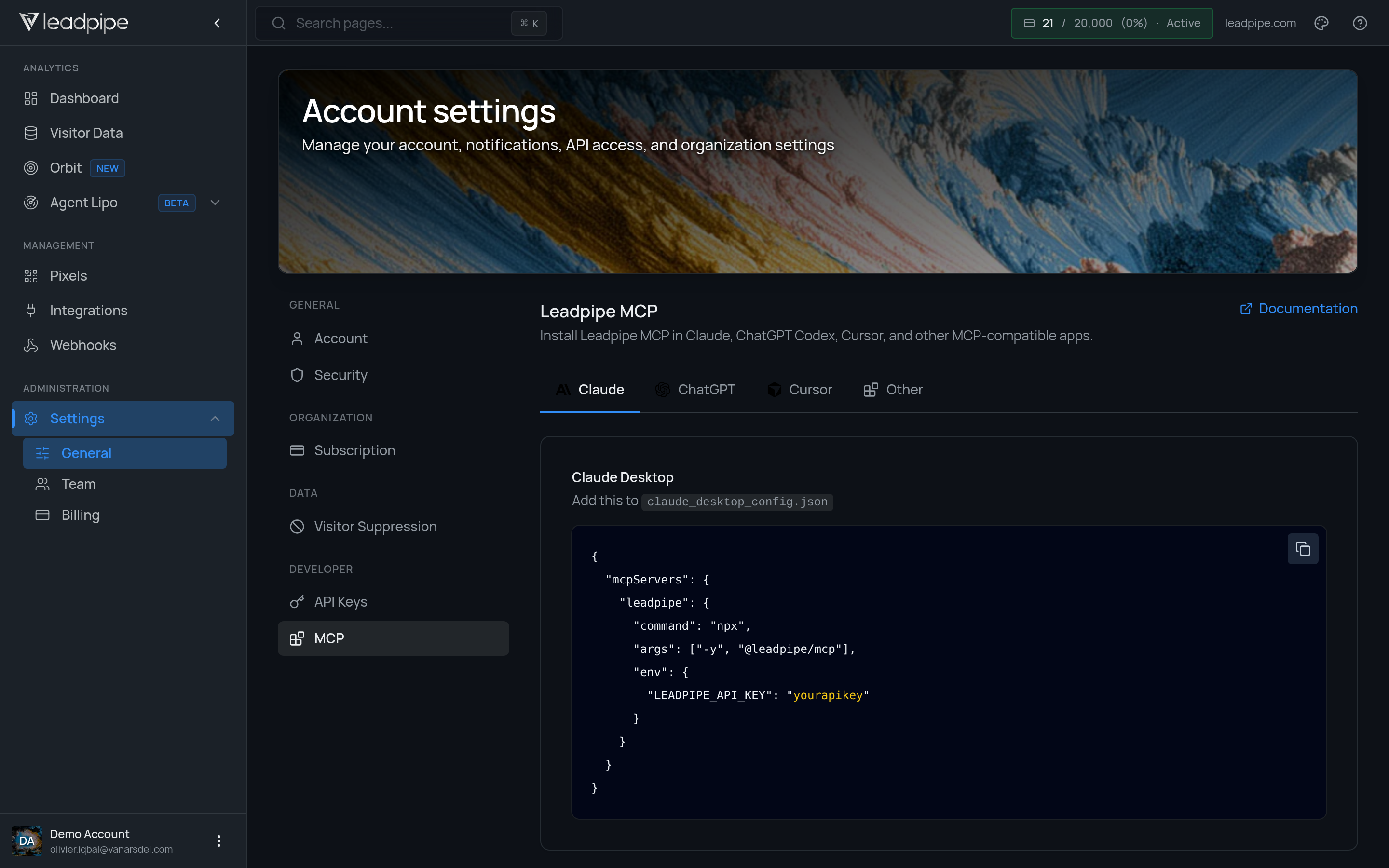The width and height of the screenshot is (1389, 868).
Task: Copy the Claude Desktop config code
Action: (x=1303, y=549)
